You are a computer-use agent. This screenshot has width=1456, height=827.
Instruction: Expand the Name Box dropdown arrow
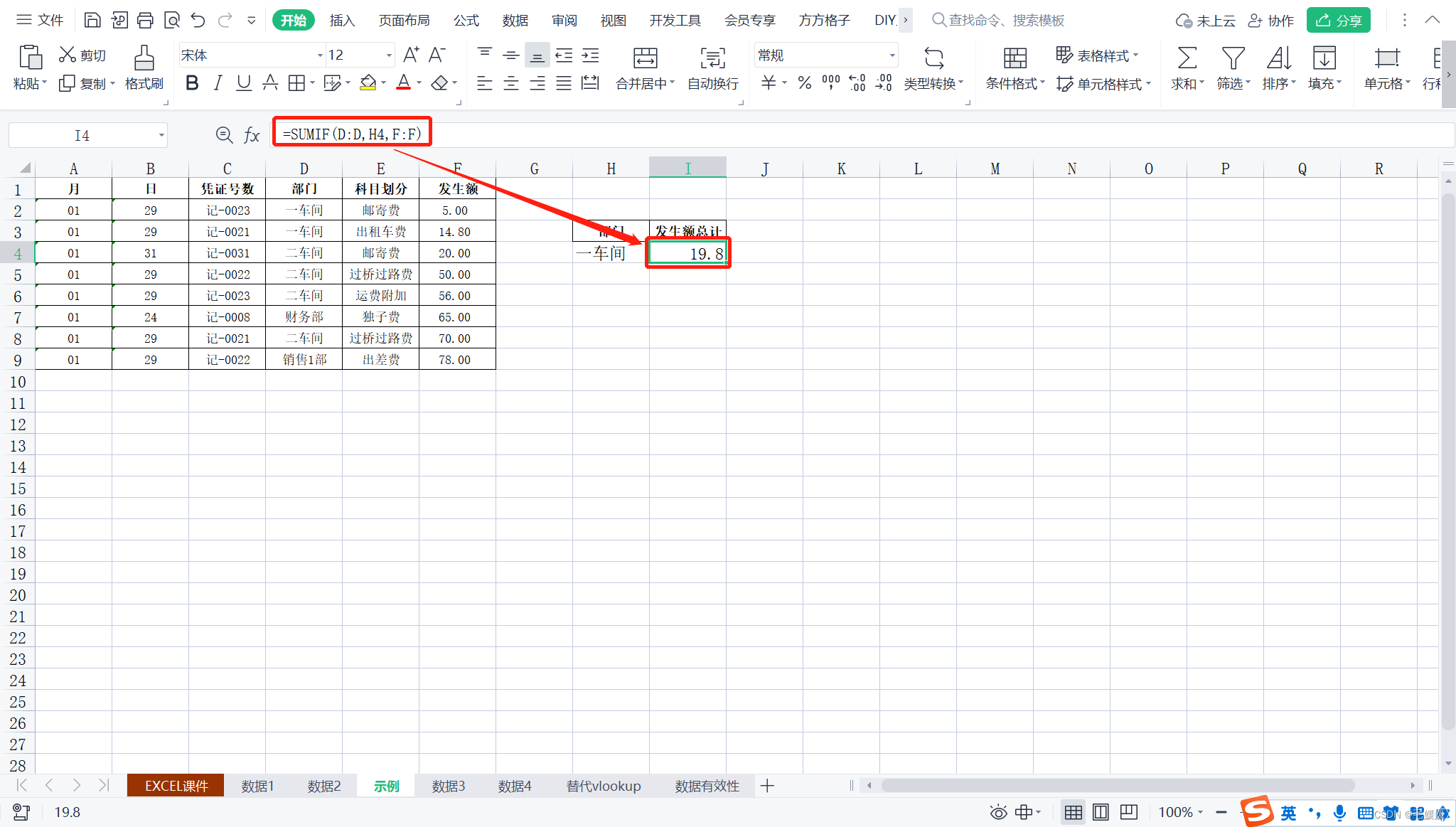[161, 135]
